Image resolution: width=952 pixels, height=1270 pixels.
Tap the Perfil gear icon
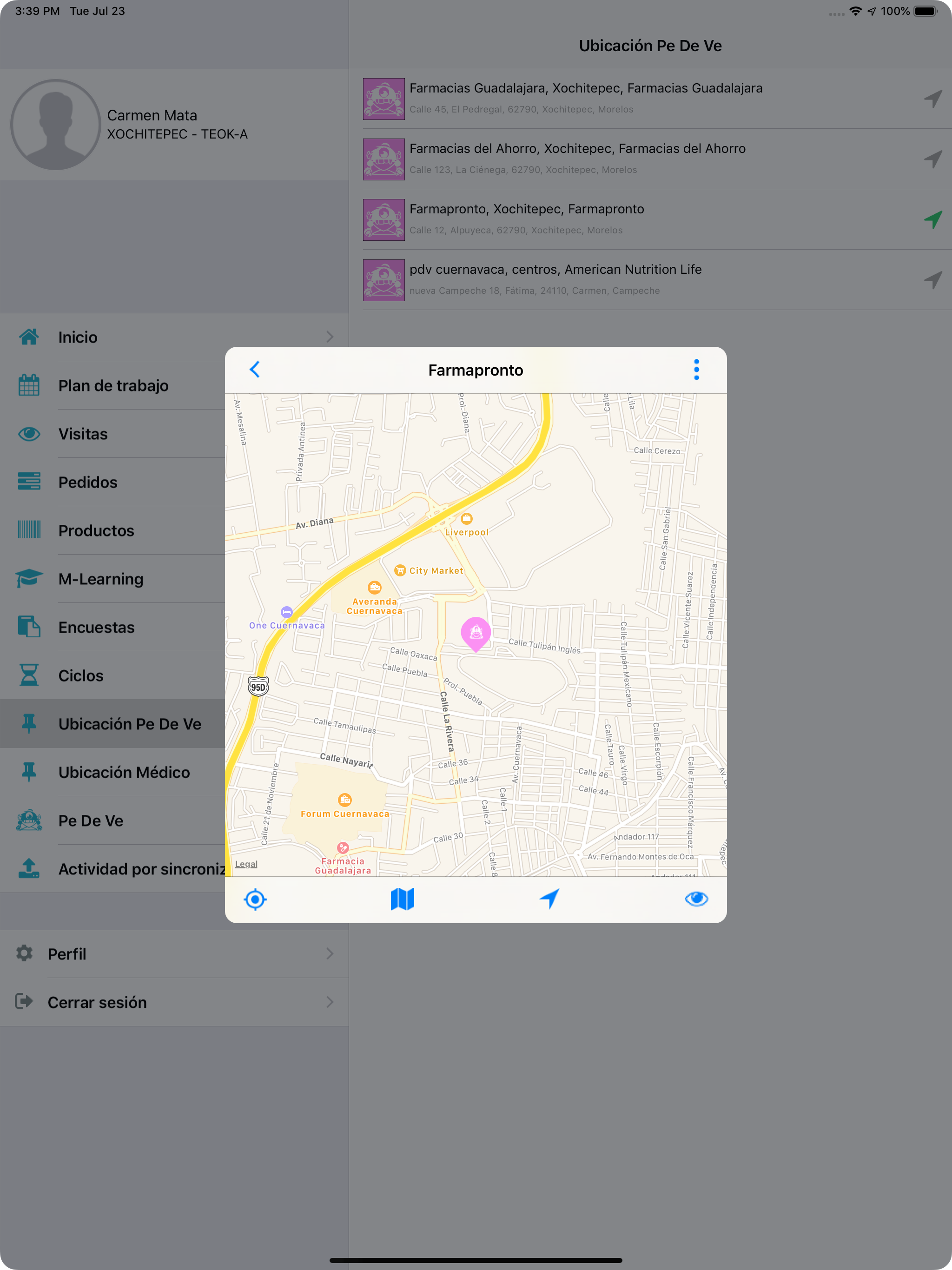click(x=24, y=953)
